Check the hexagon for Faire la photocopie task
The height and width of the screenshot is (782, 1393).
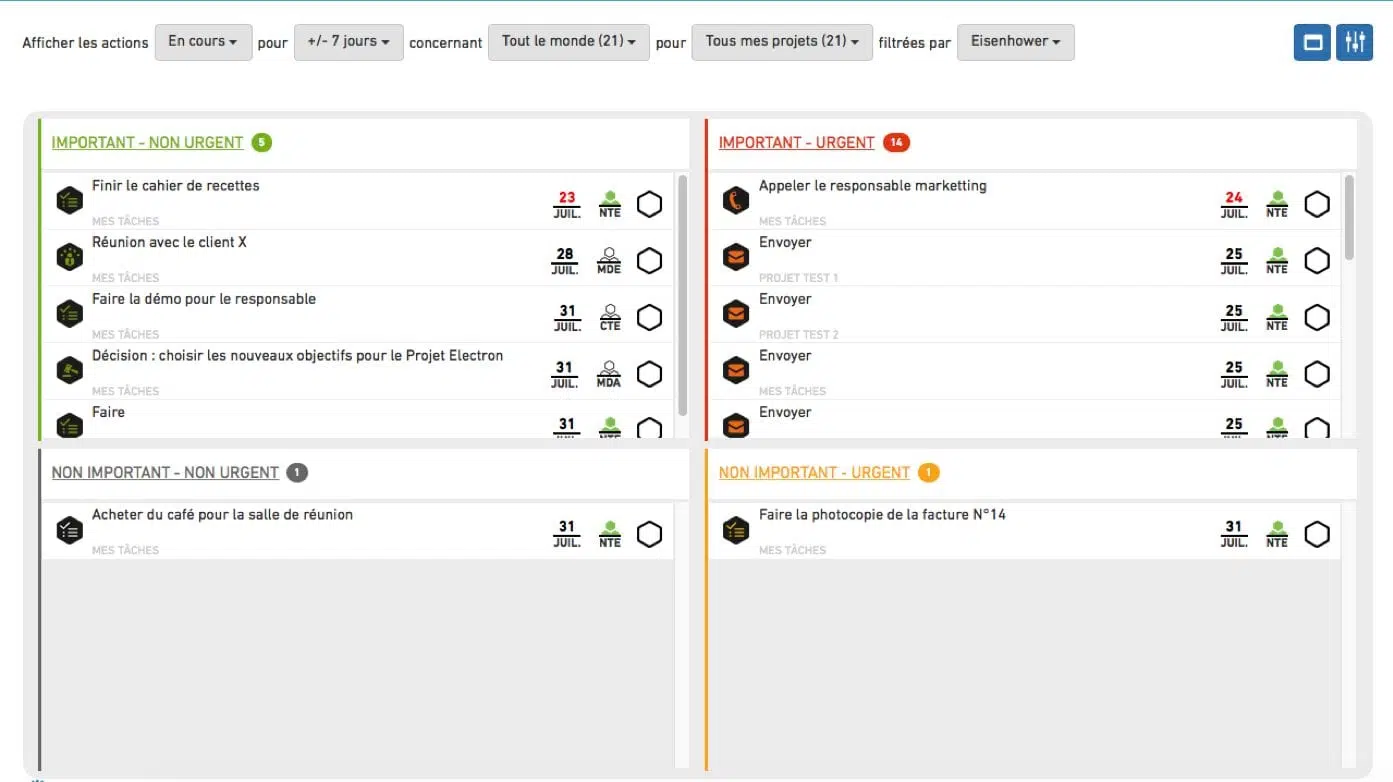click(x=1317, y=534)
